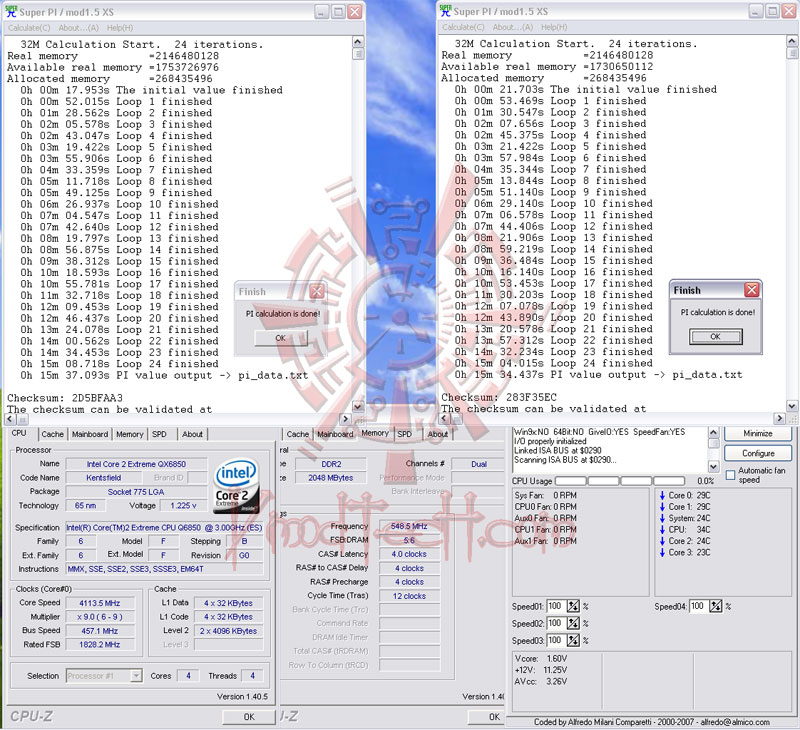Click Speed04 value field in SpeedFan
The image size is (800, 730).
pos(698,606)
